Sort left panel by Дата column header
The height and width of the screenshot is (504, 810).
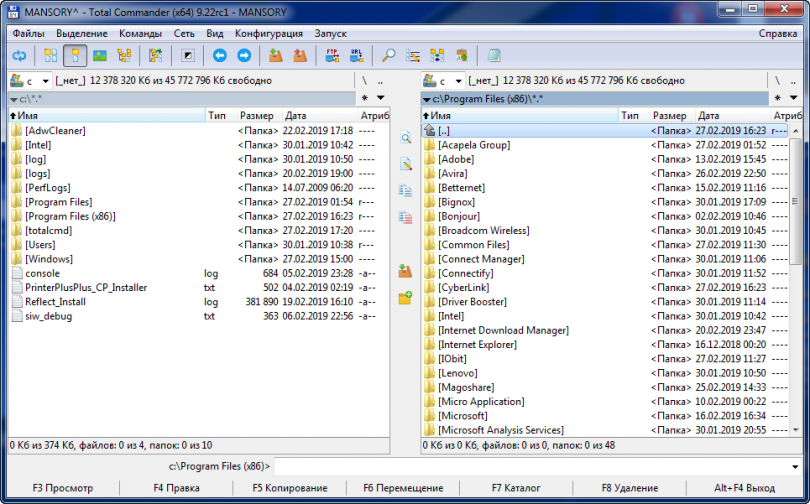click(319, 116)
